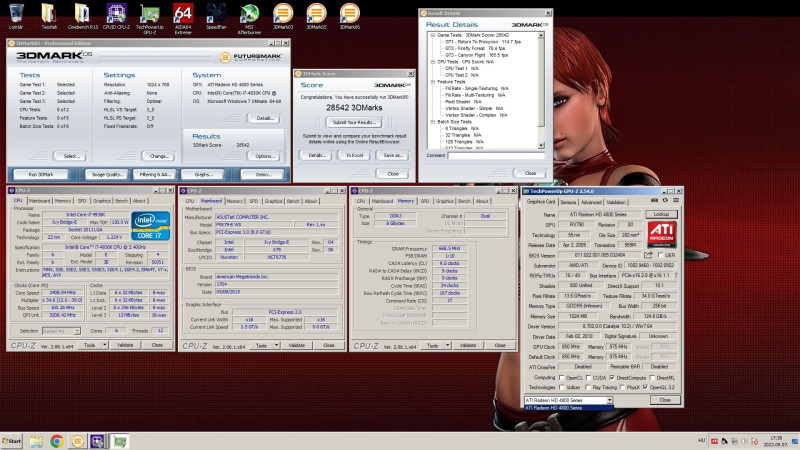Image resolution: width=800 pixels, height=450 pixels.
Task: Click the Image Quality button in 3DMark05
Action: coord(107,174)
